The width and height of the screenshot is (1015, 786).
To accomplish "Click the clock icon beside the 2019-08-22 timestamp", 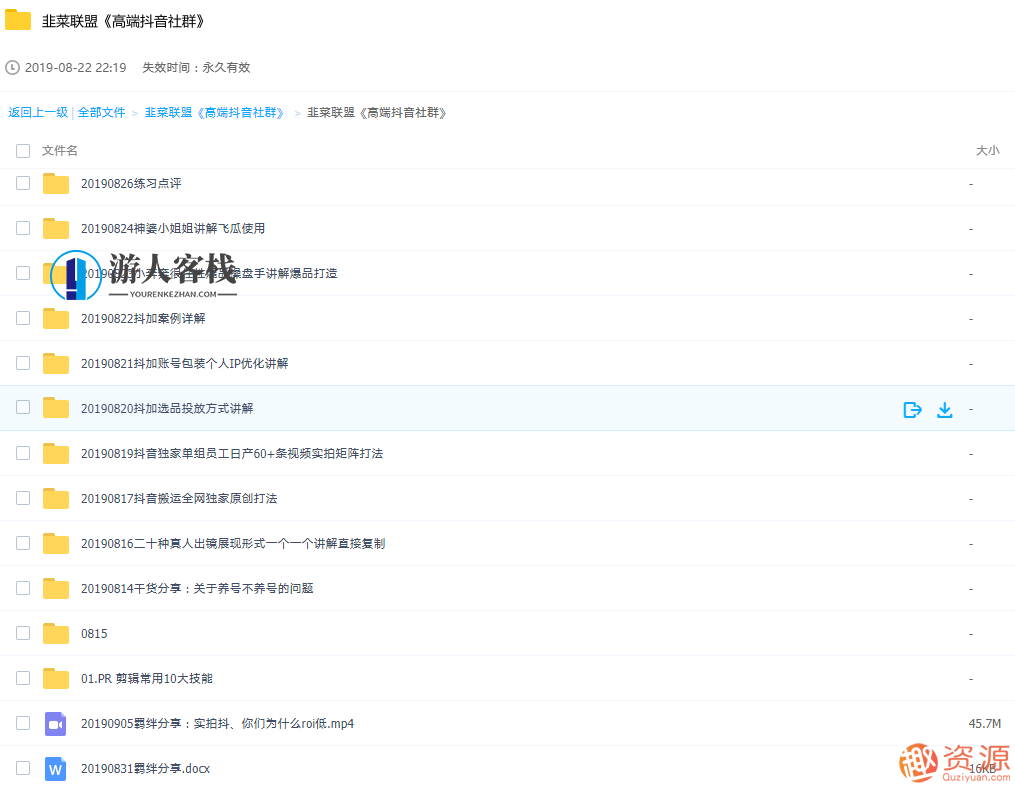I will click(11, 67).
